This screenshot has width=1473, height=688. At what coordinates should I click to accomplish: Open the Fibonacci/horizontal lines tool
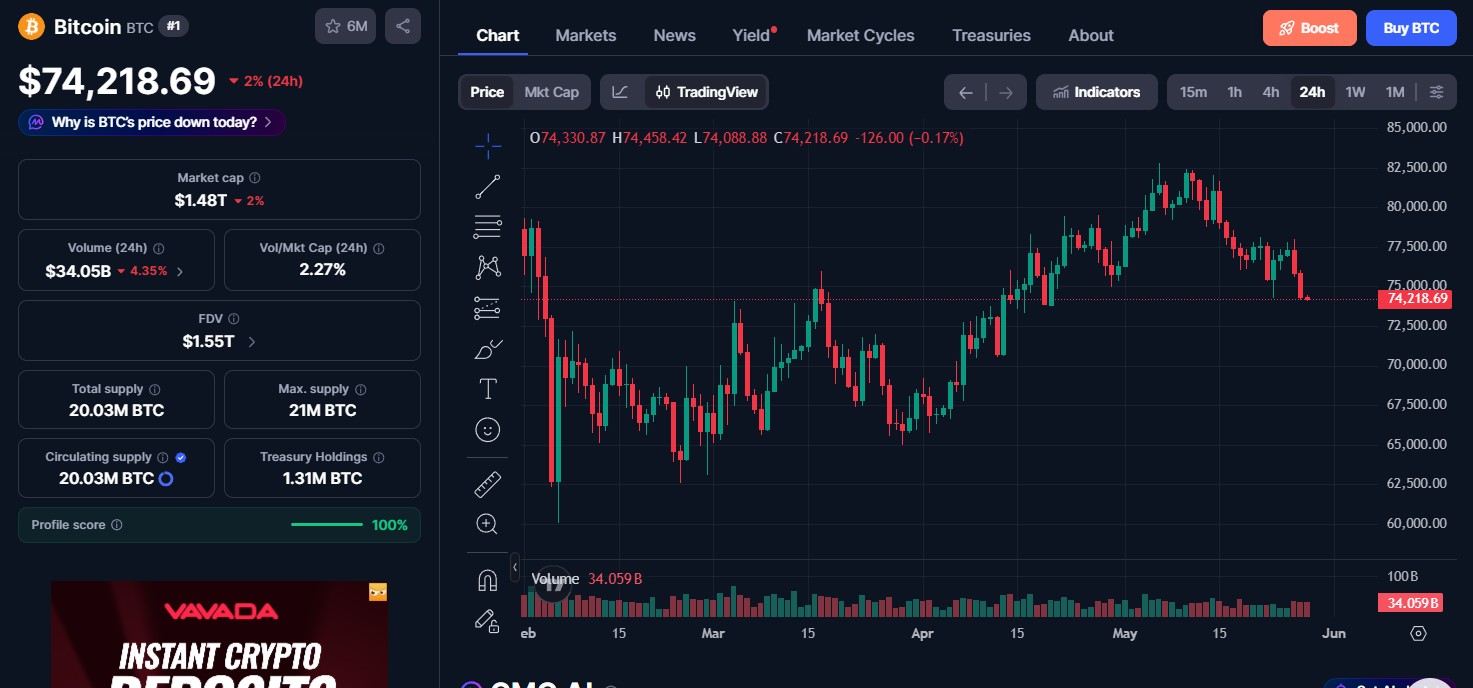pyautogui.click(x=488, y=227)
